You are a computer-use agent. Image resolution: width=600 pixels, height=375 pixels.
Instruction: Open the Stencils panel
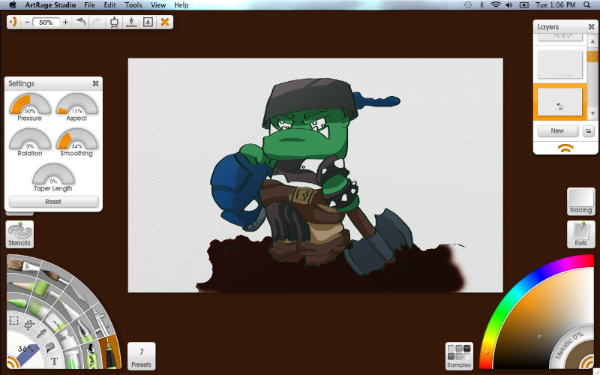[20, 234]
